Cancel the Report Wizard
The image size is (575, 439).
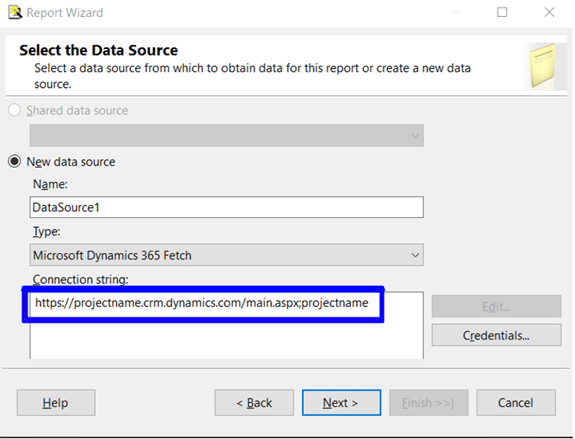point(516,403)
